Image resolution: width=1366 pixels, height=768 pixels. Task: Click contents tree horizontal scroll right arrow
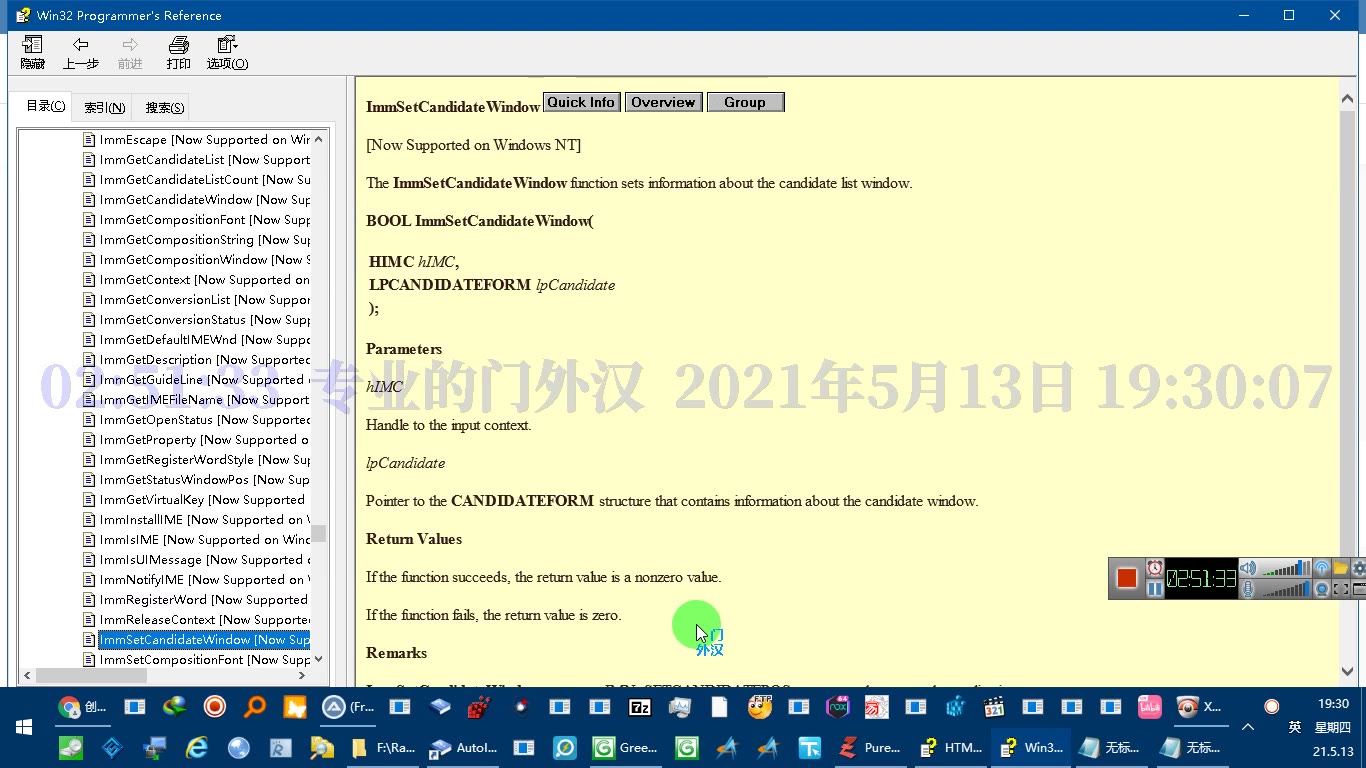[302, 676]
